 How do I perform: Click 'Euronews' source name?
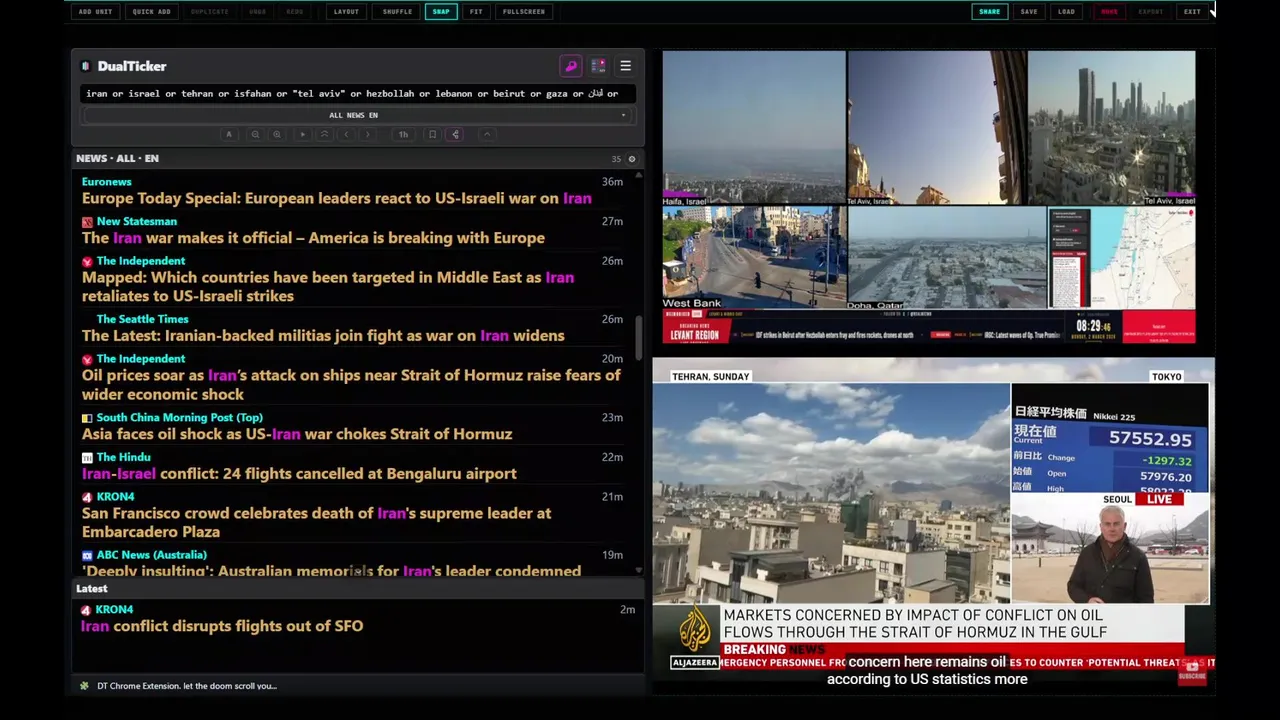pyautogui.click(x=106, y=182)
